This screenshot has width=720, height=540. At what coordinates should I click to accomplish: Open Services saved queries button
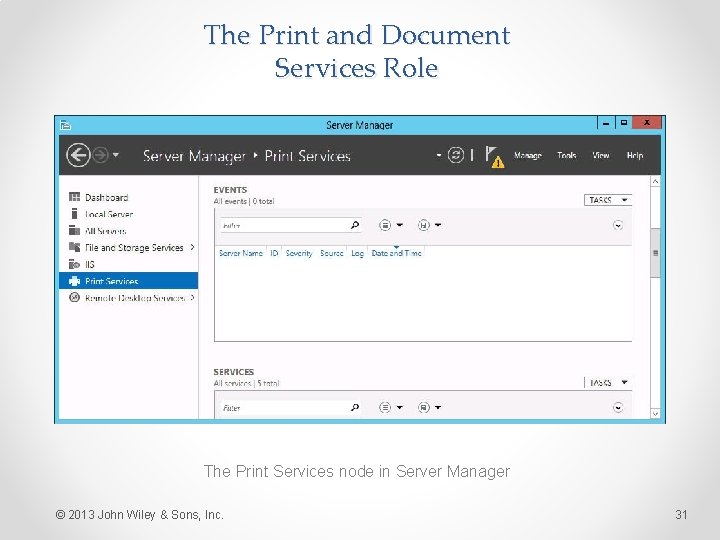(x=429, y=407)
